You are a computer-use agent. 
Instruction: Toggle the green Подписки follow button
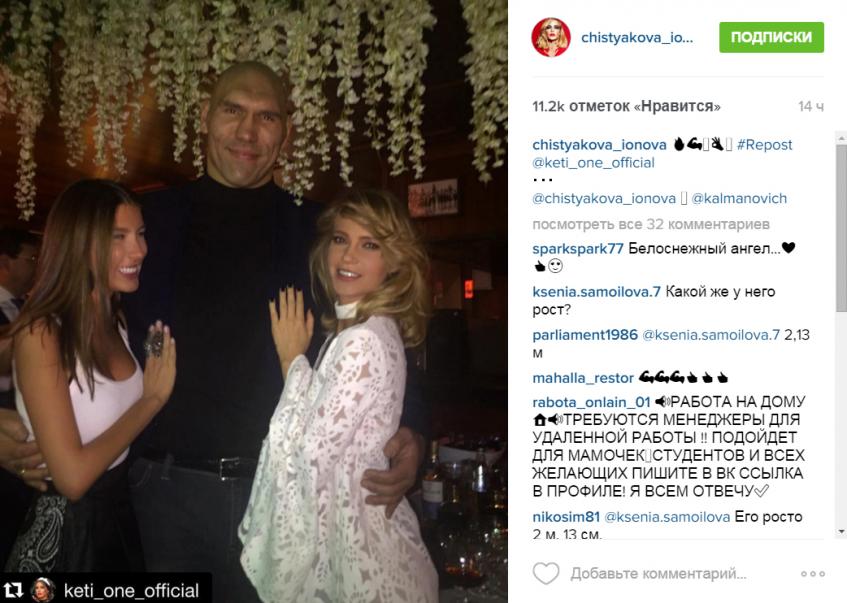771,37
